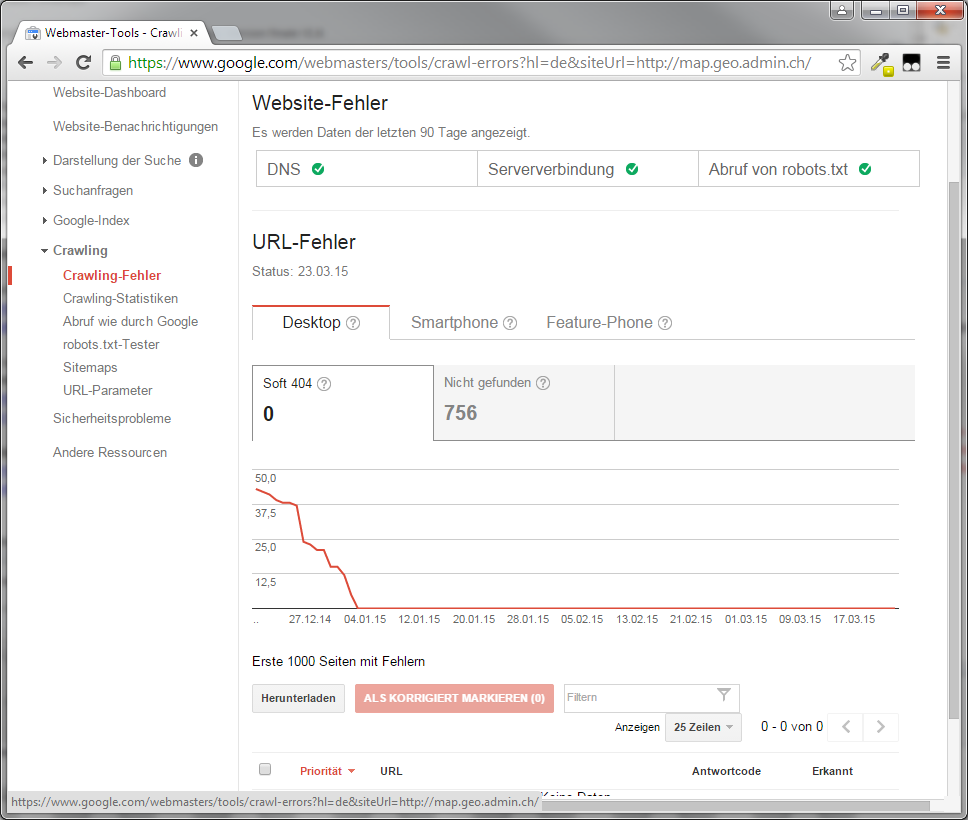968x820 pixels.
Task: Click green check next to Serververbindung
Action: point(632,169)
